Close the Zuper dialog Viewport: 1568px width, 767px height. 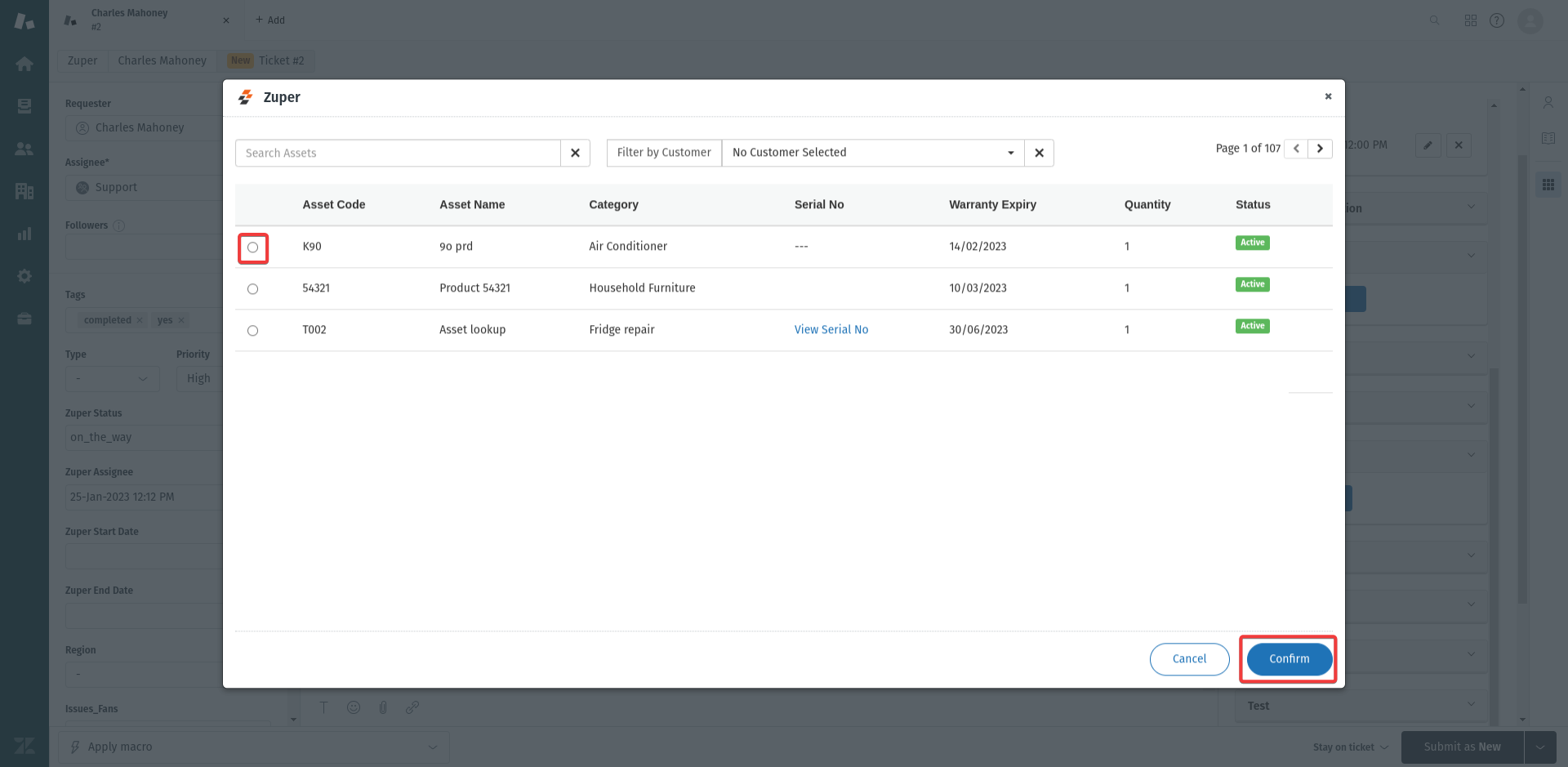pos(1328,96)
